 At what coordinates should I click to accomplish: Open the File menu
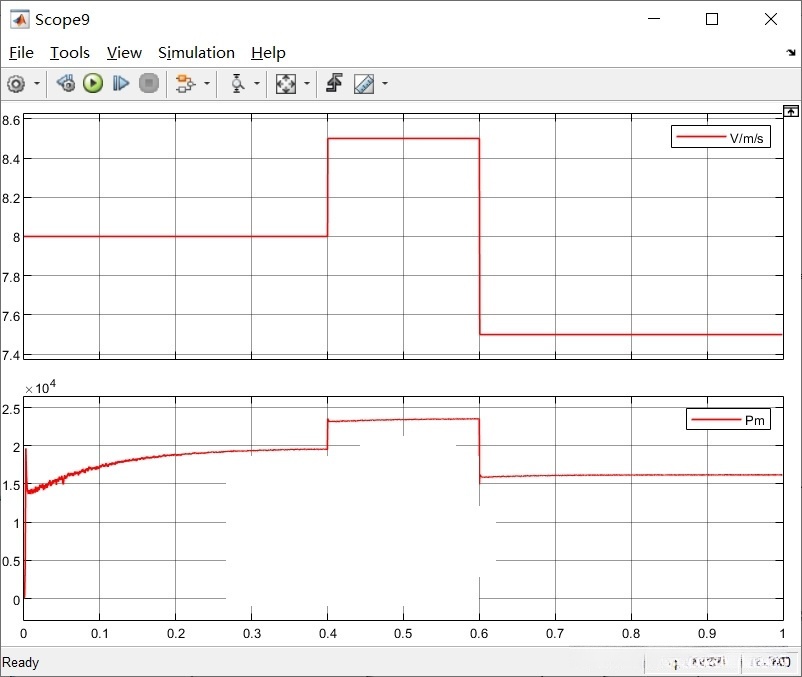click(x=21, y=53)
